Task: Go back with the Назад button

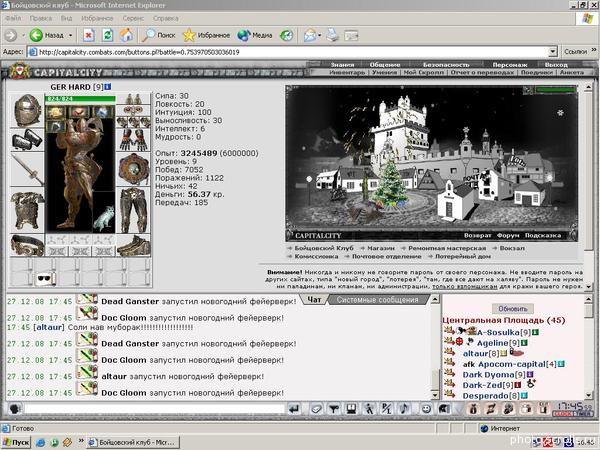Action: [x=47, y=35]
